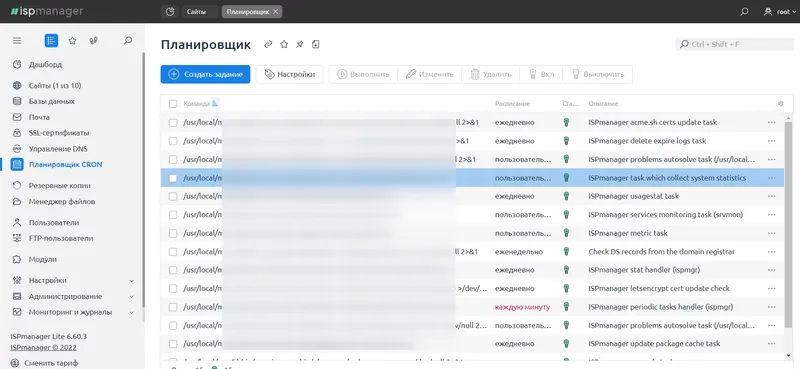The width and height of the screenshot is (800, 369).
Task: Click the Создать задание button
Action: (x=205, y=74)
